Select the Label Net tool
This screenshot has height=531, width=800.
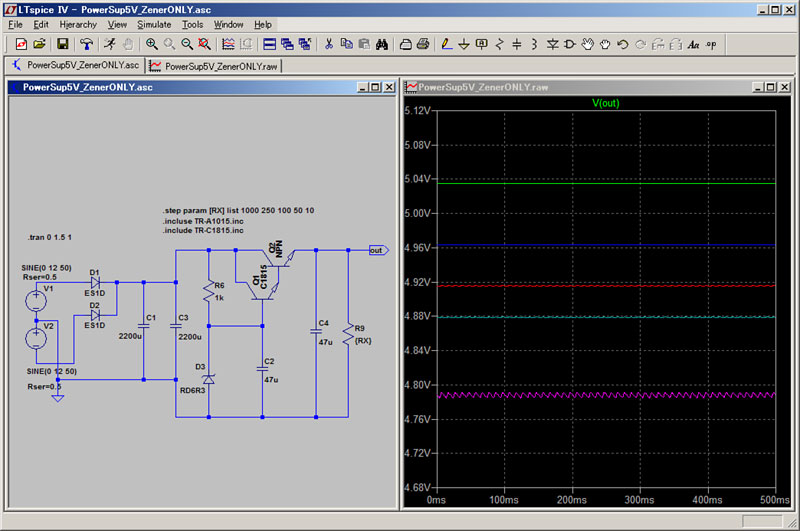[482, 44]
